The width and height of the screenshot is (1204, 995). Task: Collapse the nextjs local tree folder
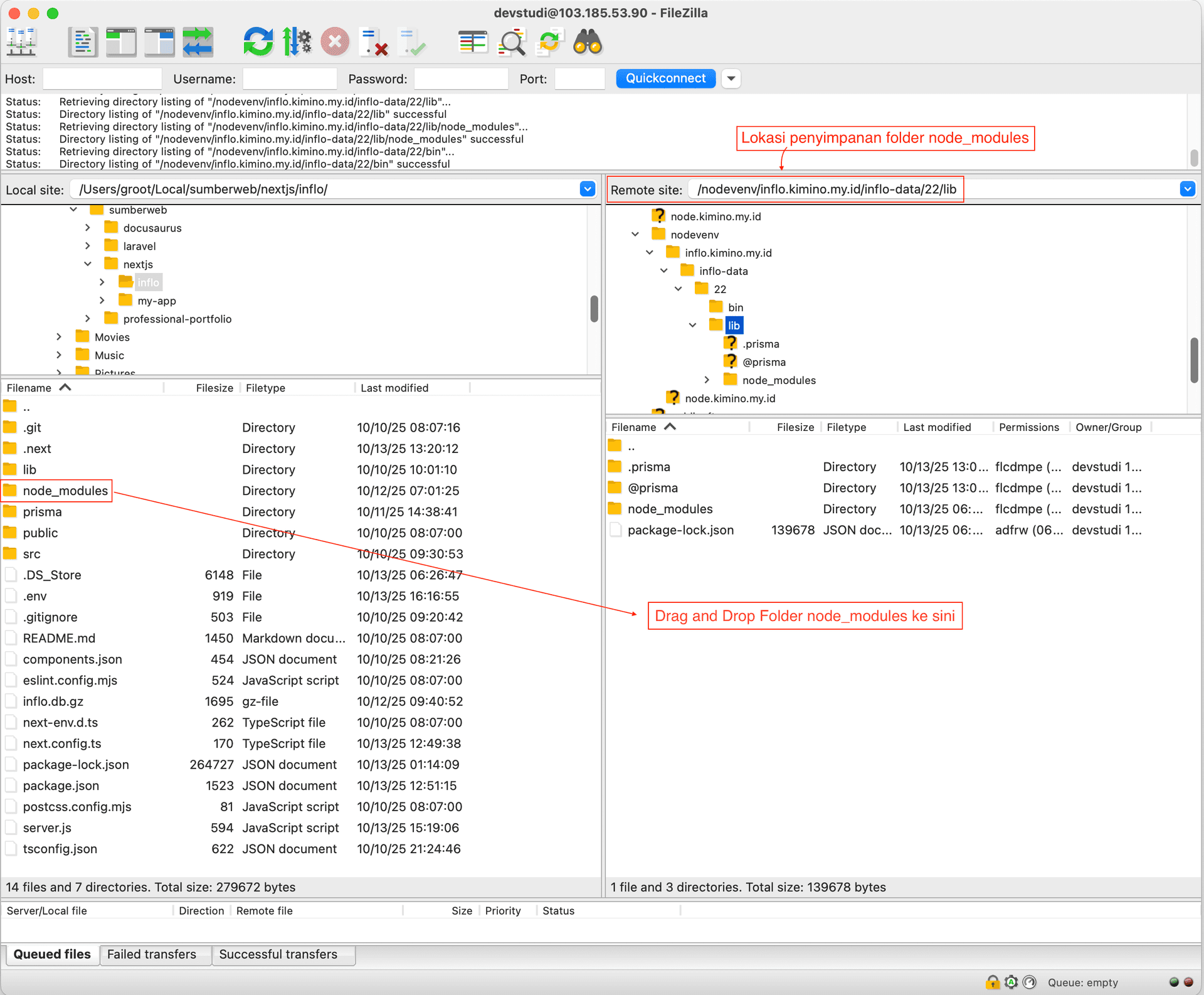point(88,264)
